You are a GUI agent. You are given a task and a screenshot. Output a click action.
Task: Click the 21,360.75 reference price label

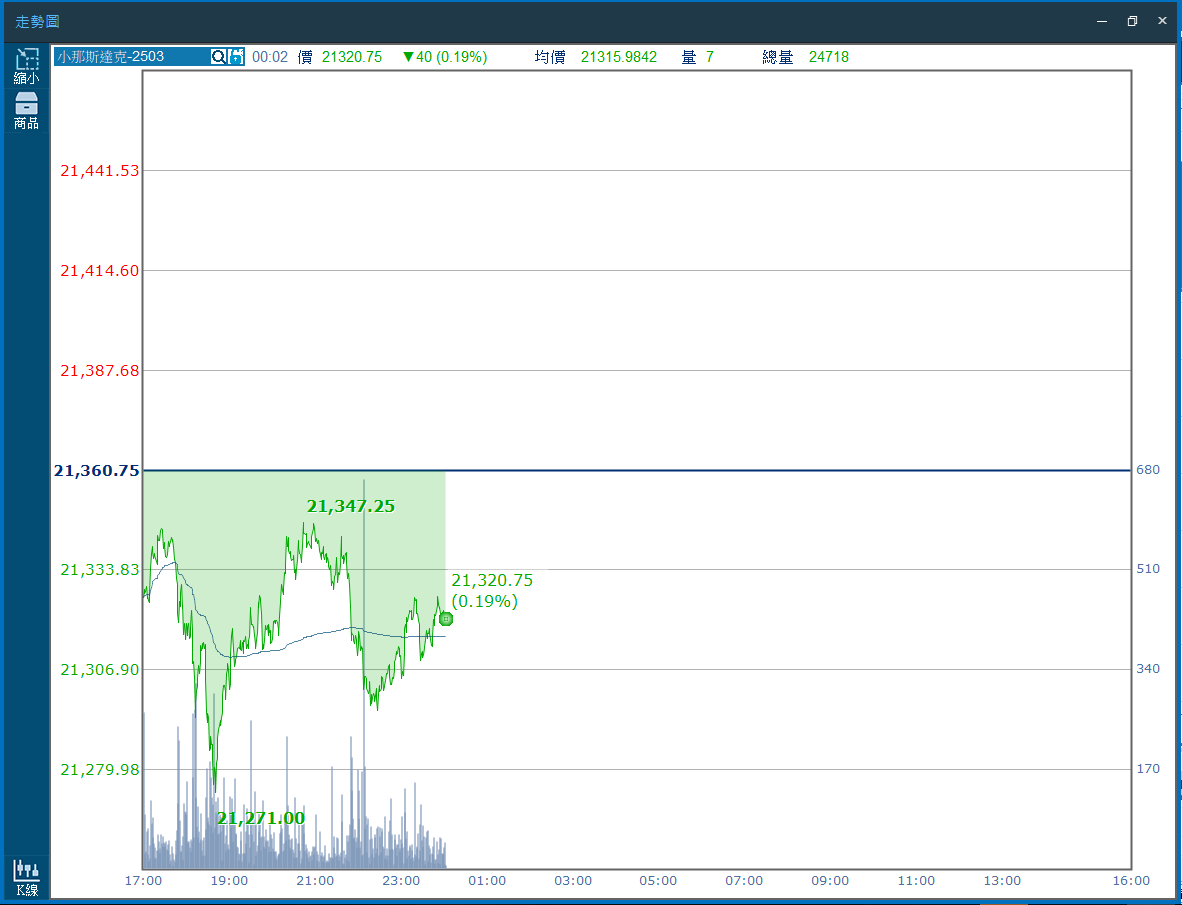click(97, 470)
